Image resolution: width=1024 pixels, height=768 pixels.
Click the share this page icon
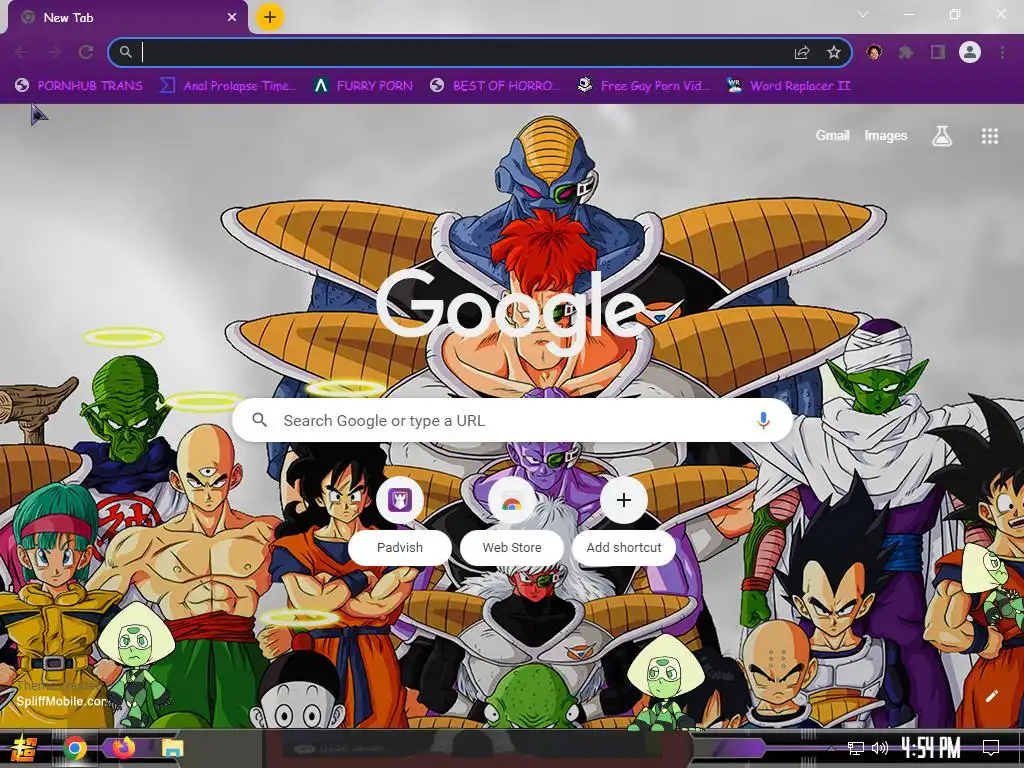(802, 52)
